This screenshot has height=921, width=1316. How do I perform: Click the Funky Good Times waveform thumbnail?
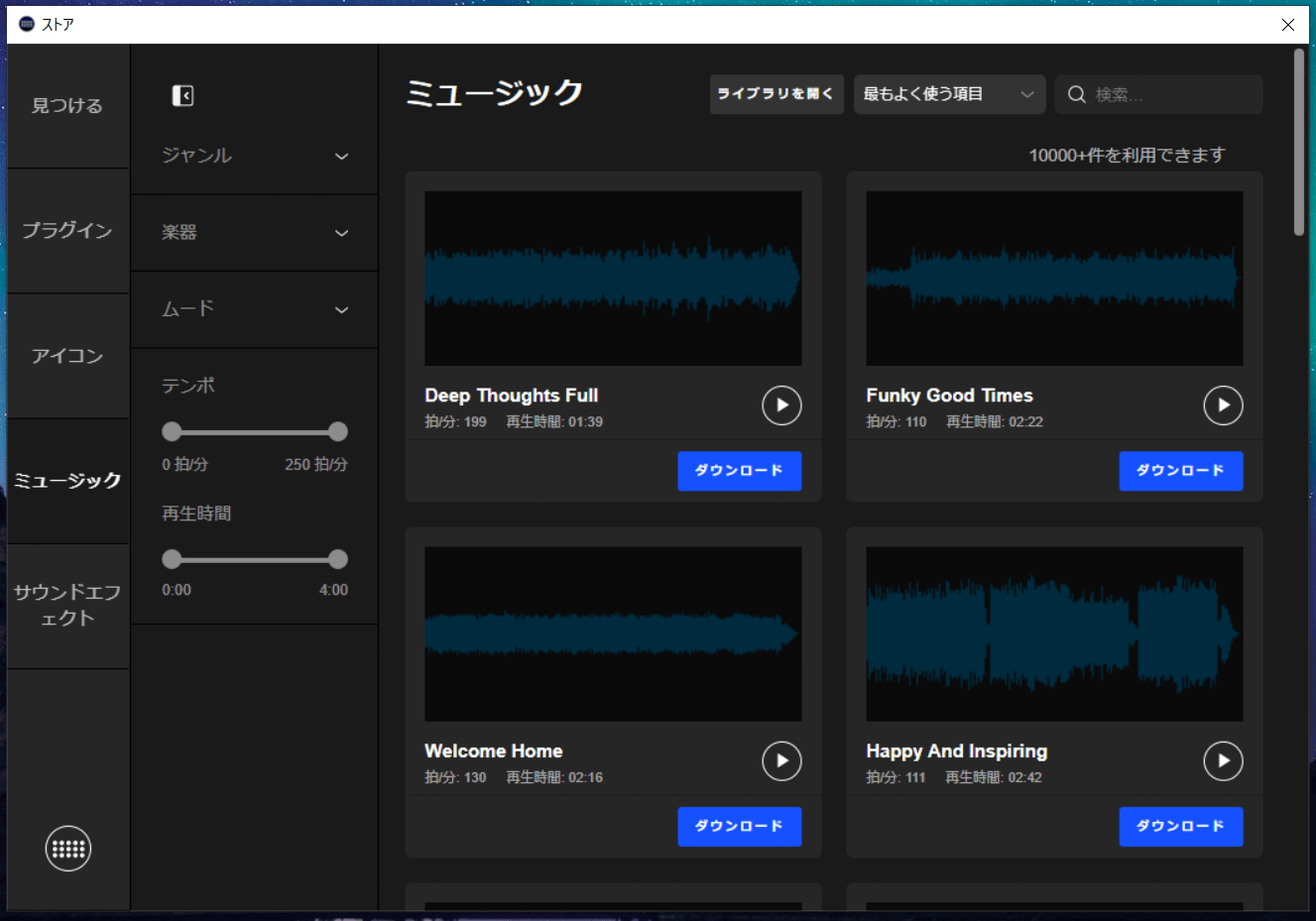click(x=1054, y=279)
